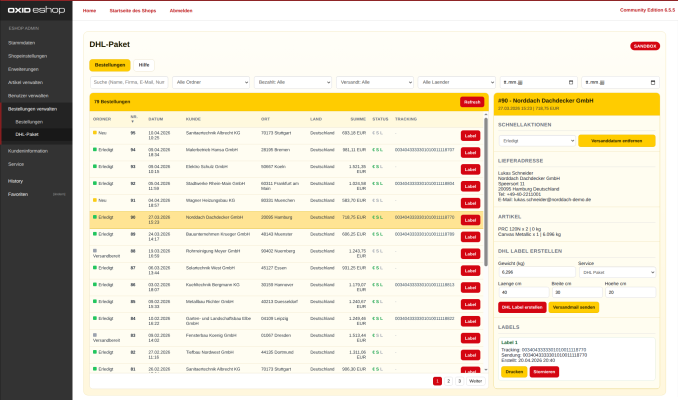Switch to the Hilfe tab

(x=144, y=65)
